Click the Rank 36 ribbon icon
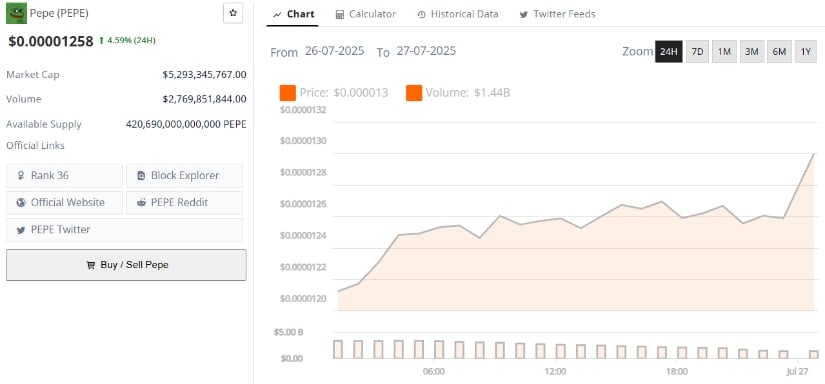825x384 pixels. 21,176
